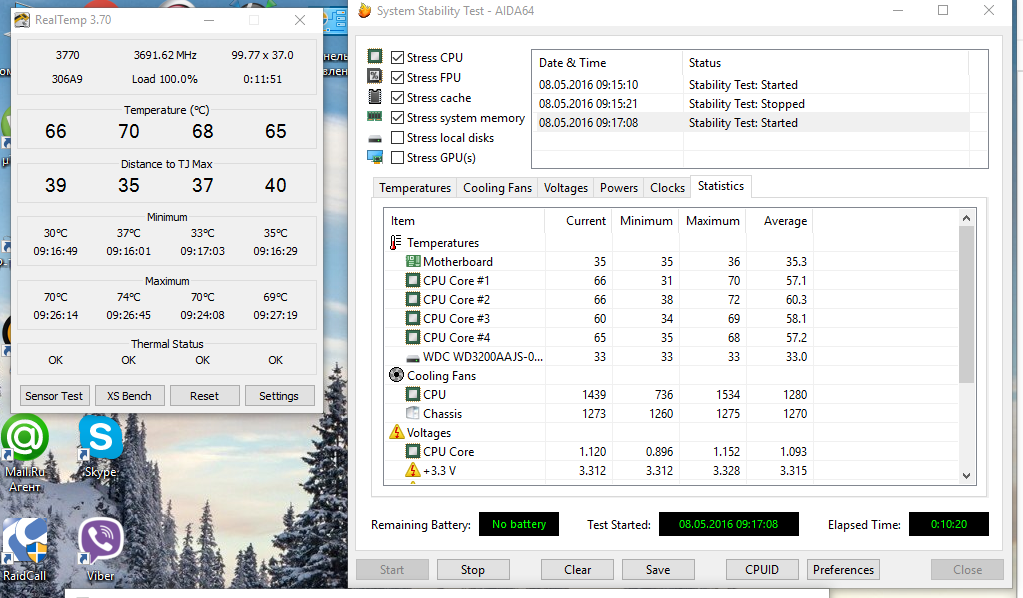Viewport: 1023px width, 598px height.
Task: Run XS Bench in RealTemp
Action: (x=129, y=396)
